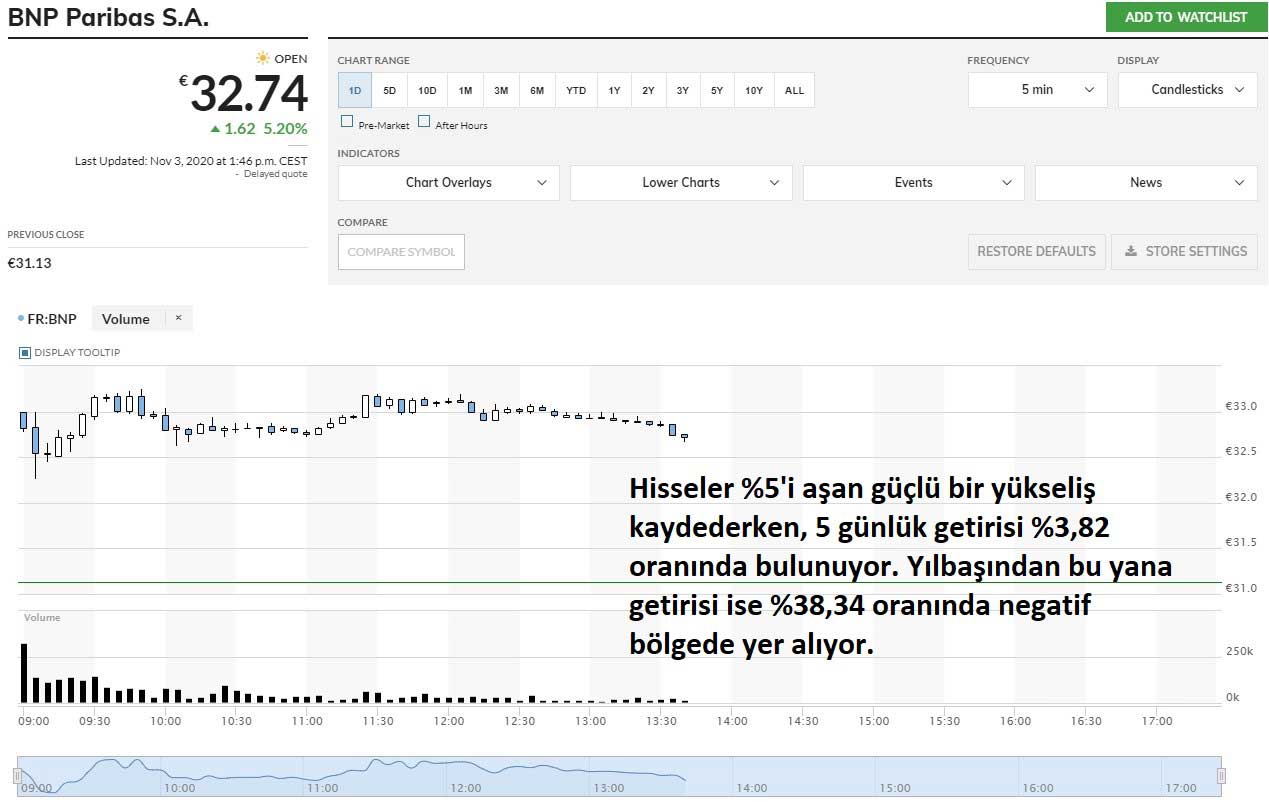Select the 10Y chart range
The height and width of the screenshot is (802, 1269).
754,90
